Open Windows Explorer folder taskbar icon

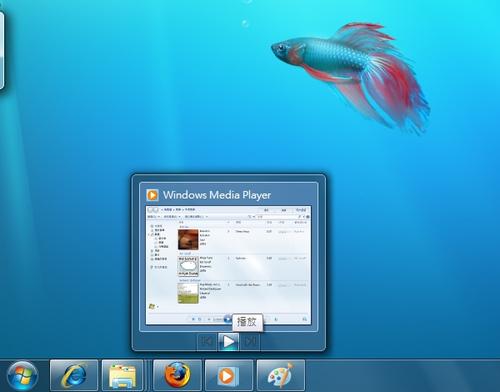click(122, 376)
